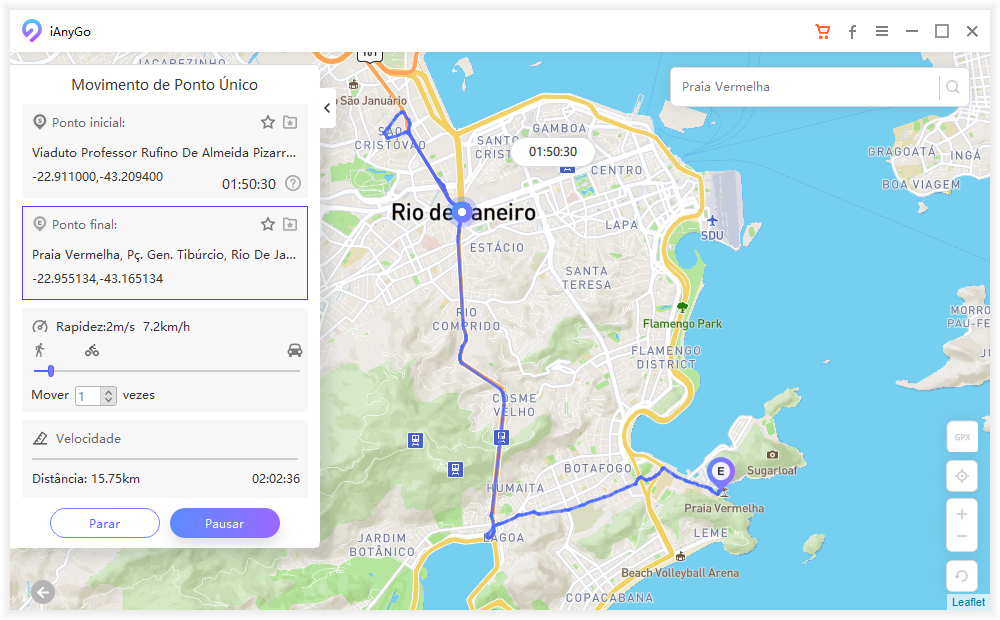This screenshot has height=620, width=1000.
Task: Click the help question mark icon
Action: [x=293, y=184]
